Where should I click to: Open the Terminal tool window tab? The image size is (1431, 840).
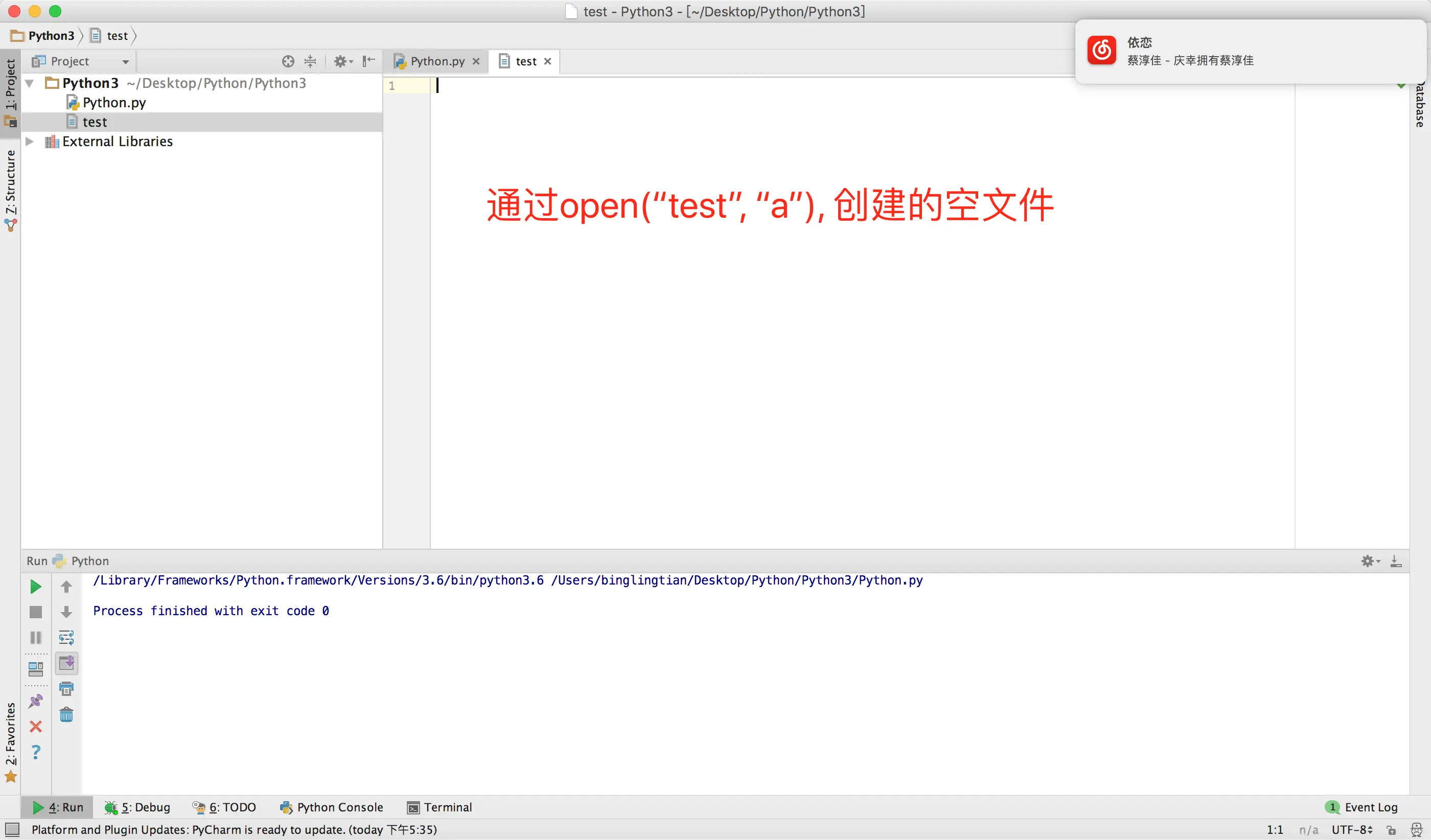pyautogui.click(x=440, y=807)
